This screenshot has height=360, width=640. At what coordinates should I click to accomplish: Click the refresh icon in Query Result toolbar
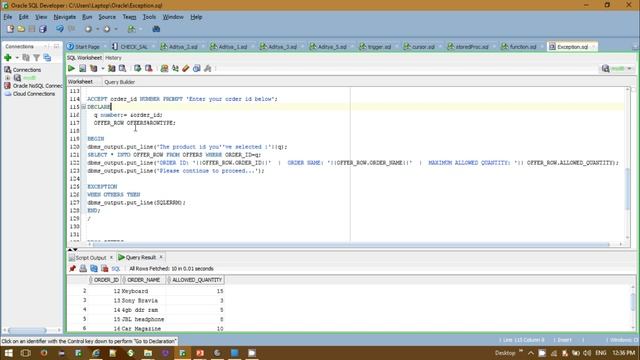tap(94, 269)
